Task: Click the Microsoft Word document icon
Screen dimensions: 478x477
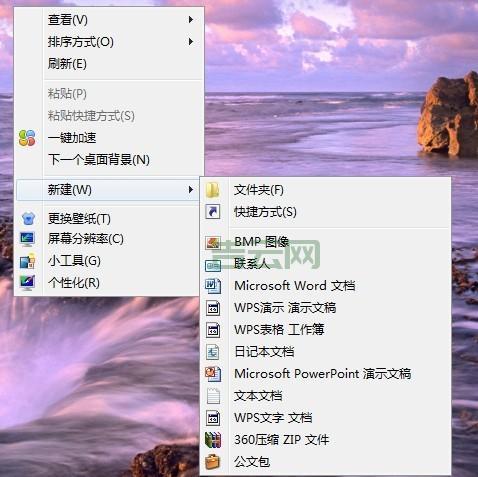Action: (x=213, y=286)
